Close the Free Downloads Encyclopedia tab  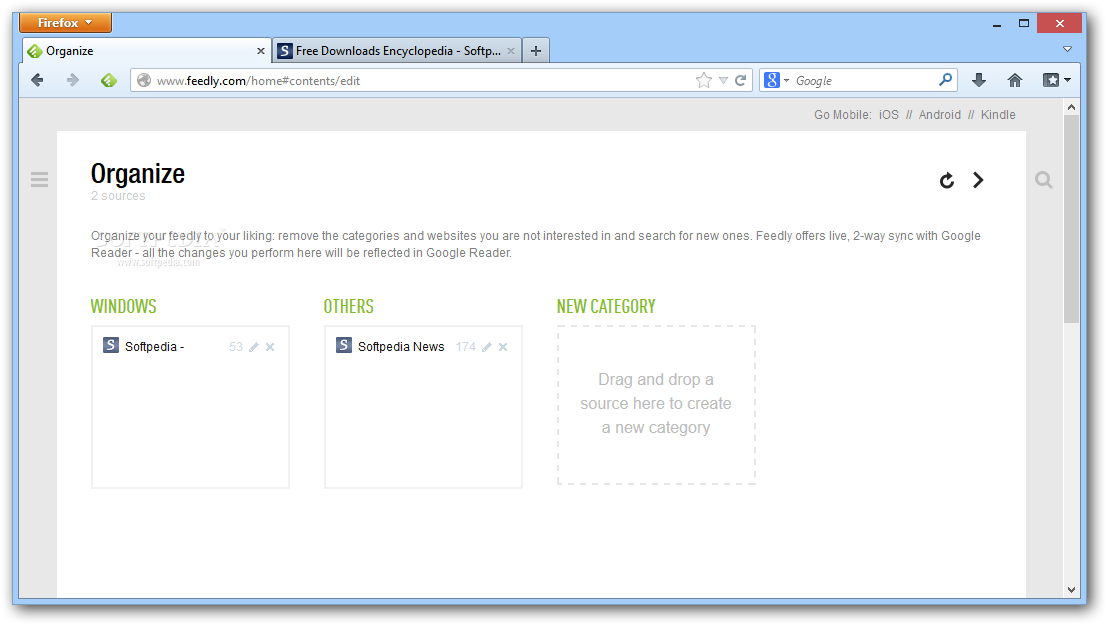pyautogui.click(x=510, y=51)
